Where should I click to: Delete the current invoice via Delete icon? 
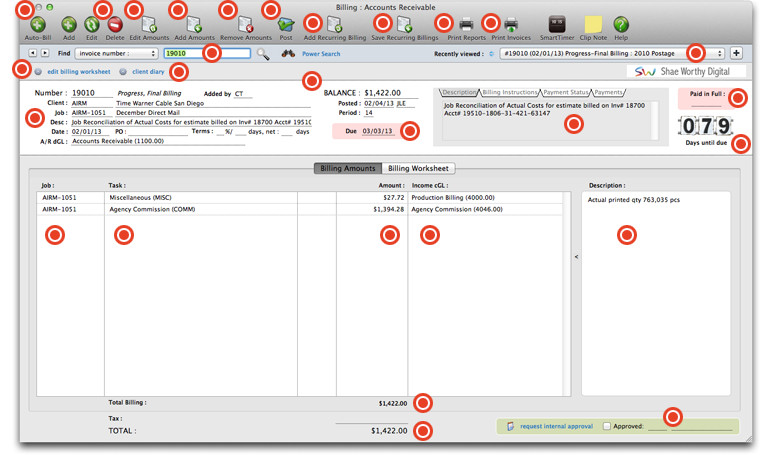115,25
